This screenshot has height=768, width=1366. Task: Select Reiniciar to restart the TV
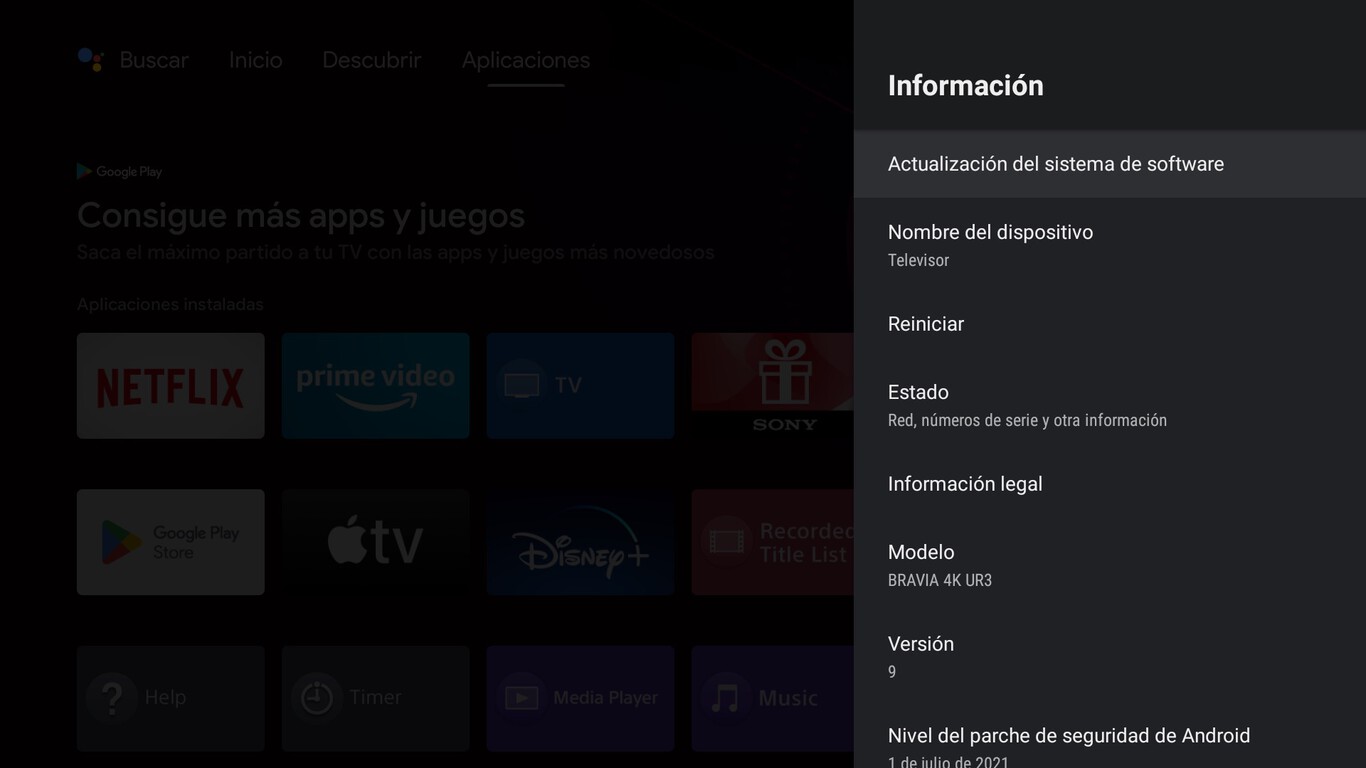coord(926,323)
